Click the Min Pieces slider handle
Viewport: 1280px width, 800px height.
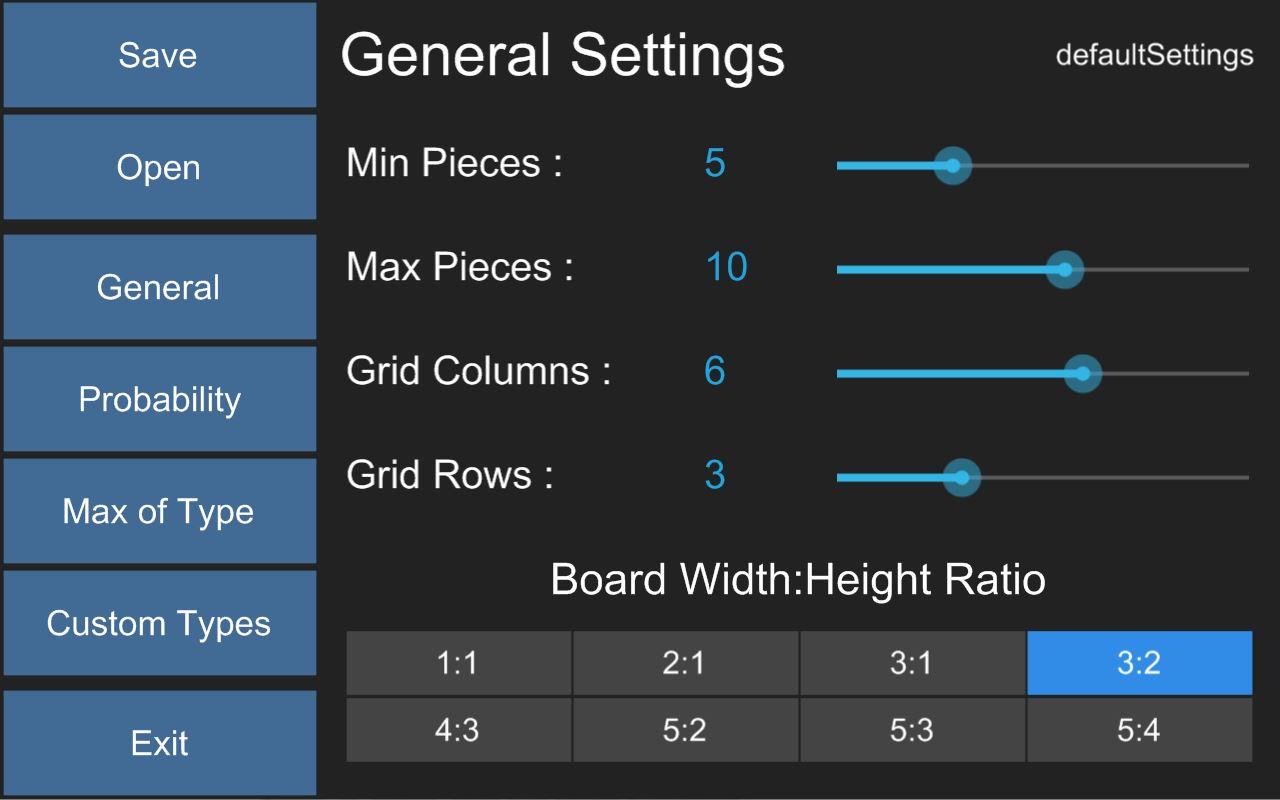[x=953, y=166]
